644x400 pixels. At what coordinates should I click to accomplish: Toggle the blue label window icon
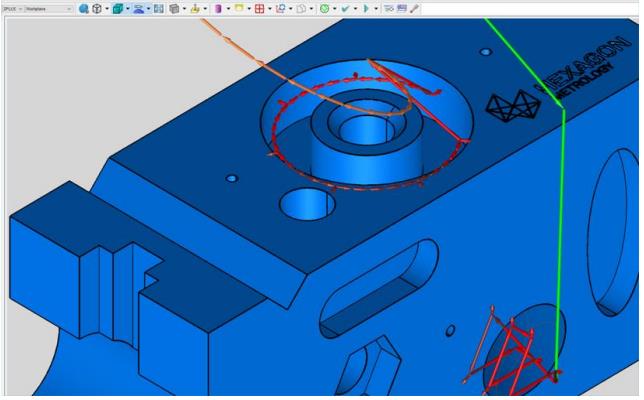pos(401,7)
